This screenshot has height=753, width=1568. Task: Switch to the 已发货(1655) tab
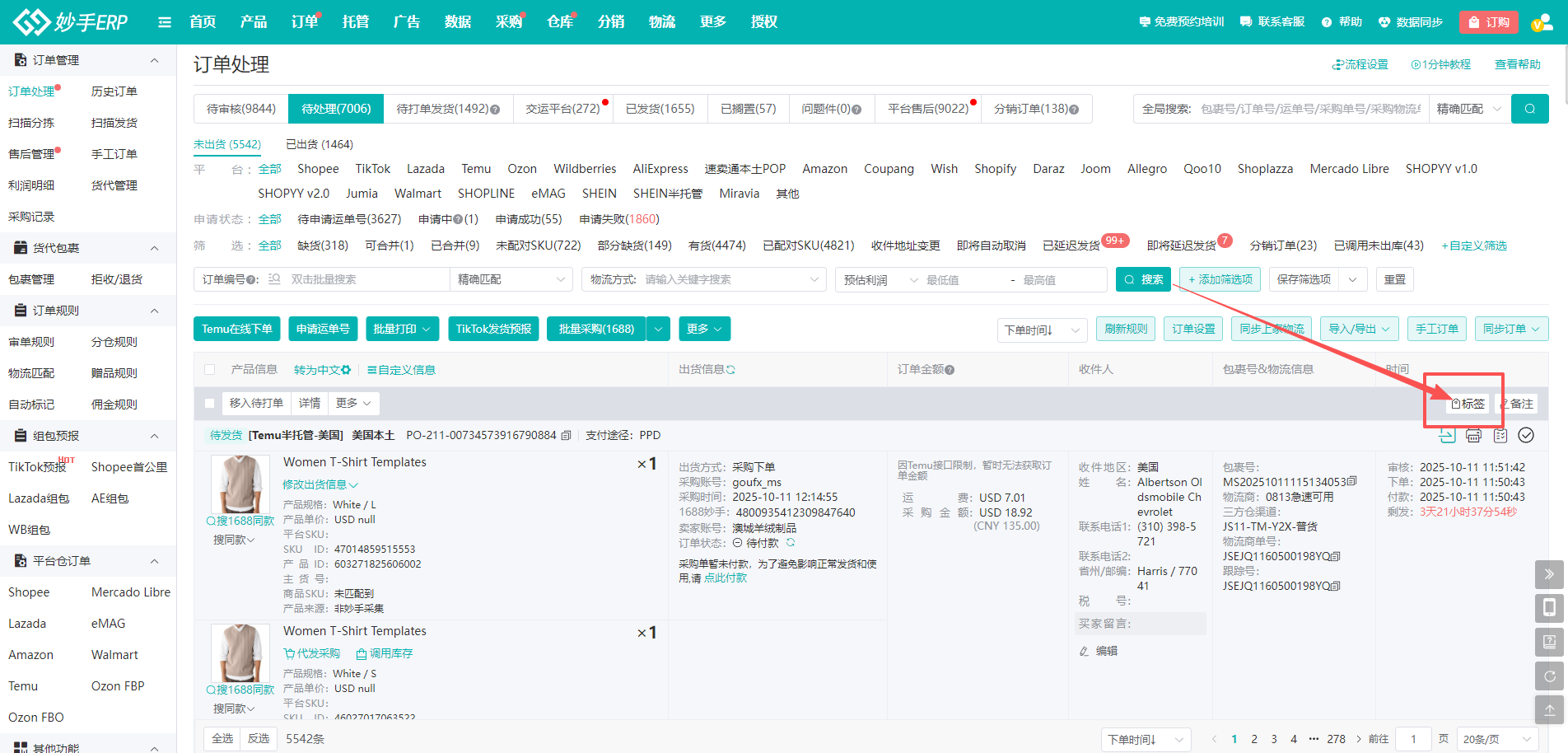(x=660, y=109)
